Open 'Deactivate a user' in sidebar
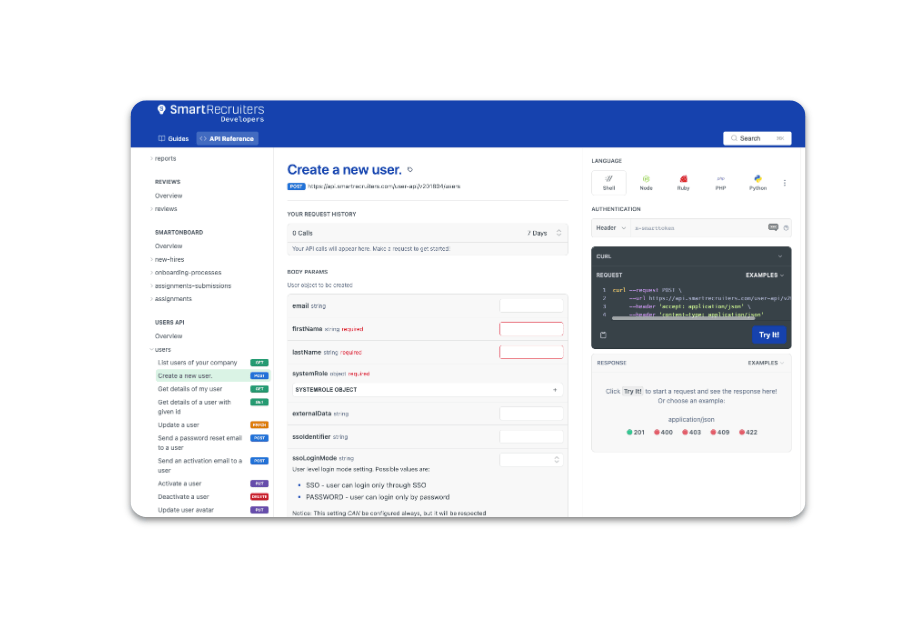 (x=184, y=497)
